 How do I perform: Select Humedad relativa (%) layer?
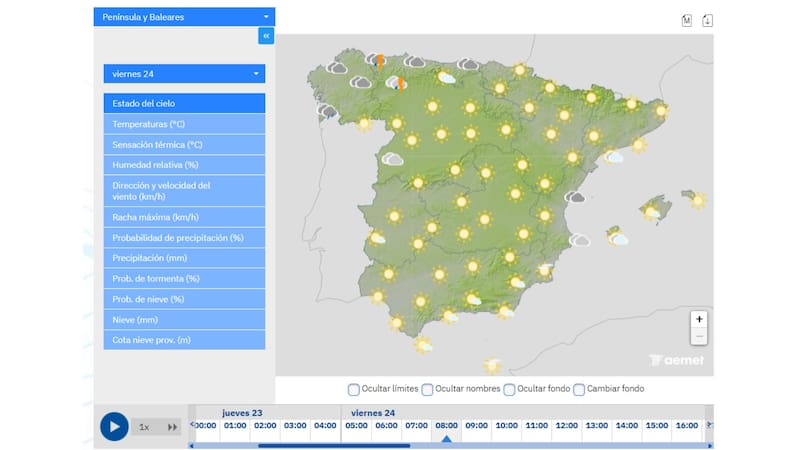184,165
